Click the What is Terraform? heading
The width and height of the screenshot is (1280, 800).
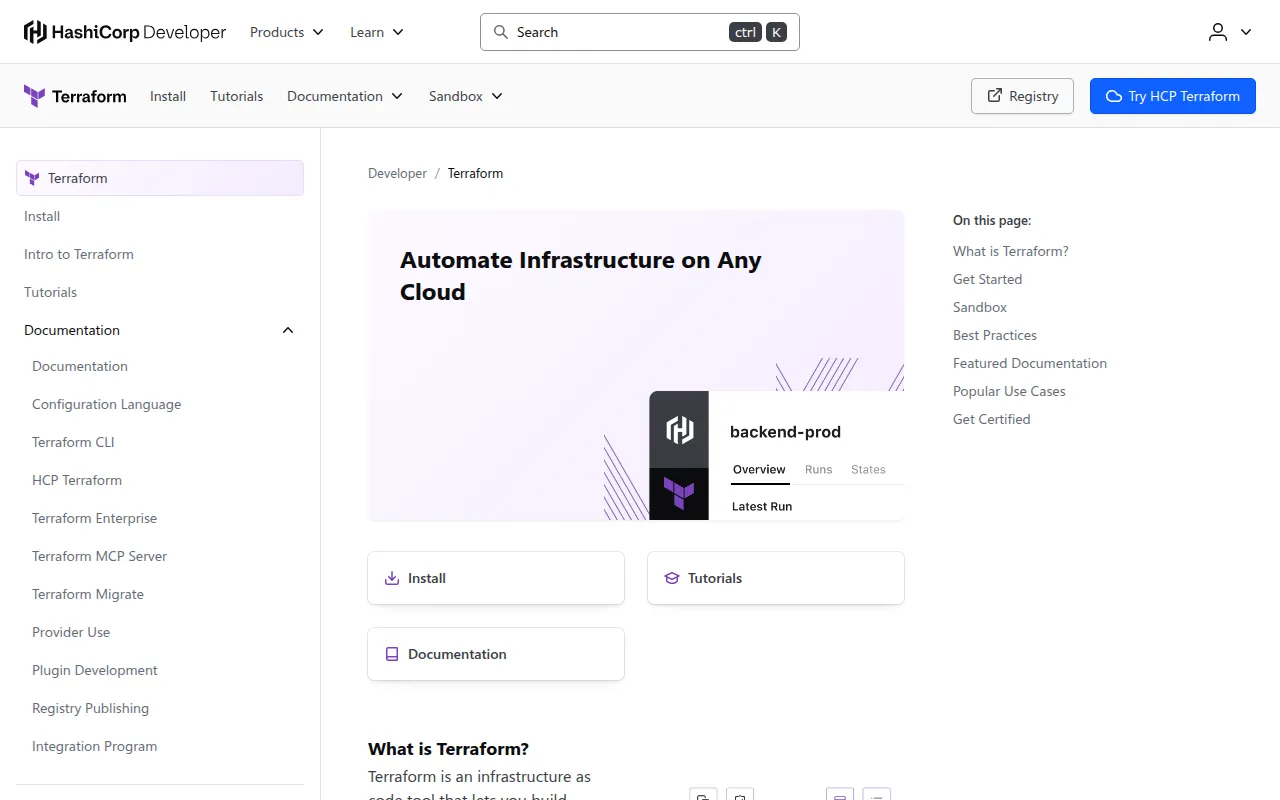(x=448, y=749)
